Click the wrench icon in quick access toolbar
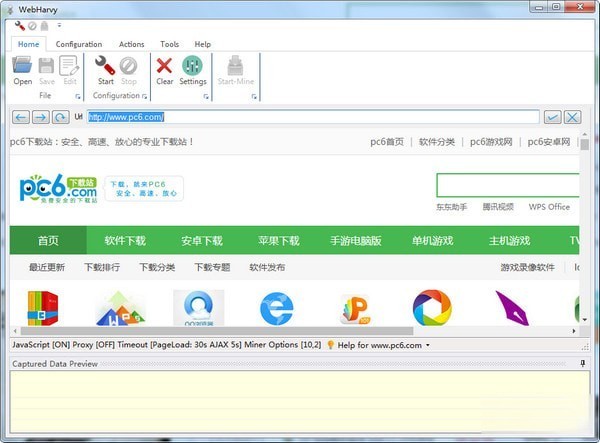This screenshot has height=443, width=600. click(20, 26)
